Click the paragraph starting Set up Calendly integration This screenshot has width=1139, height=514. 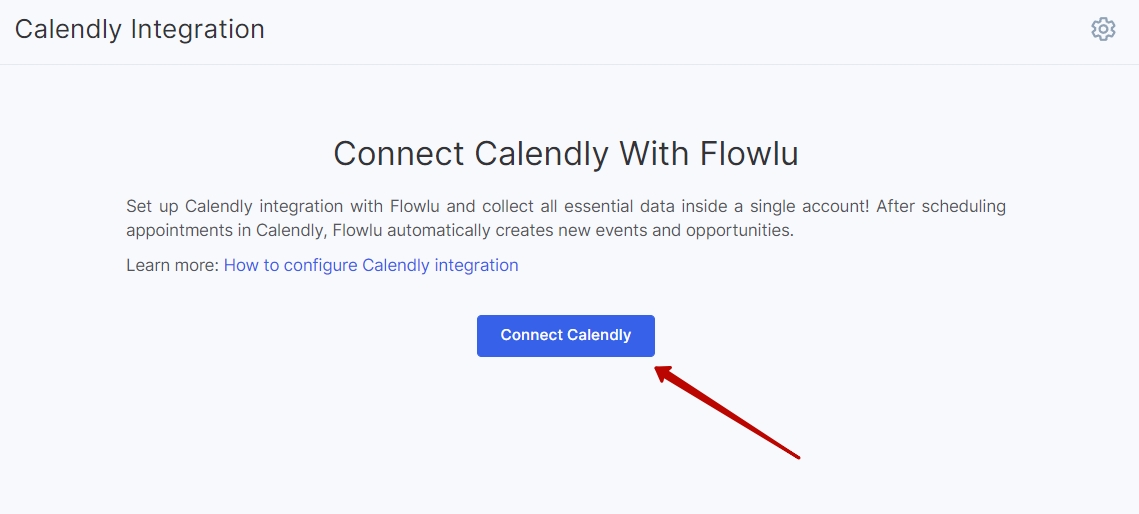(566, 219)
